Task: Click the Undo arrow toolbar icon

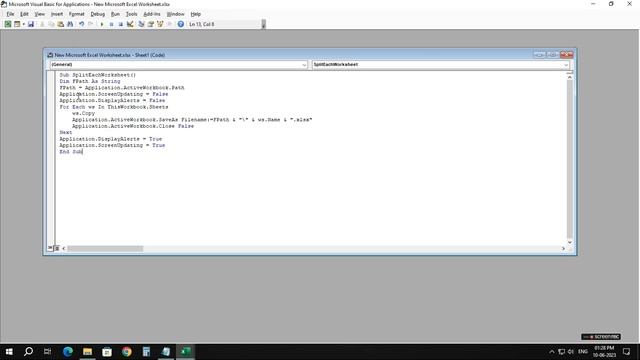Action: coord(81,24)
